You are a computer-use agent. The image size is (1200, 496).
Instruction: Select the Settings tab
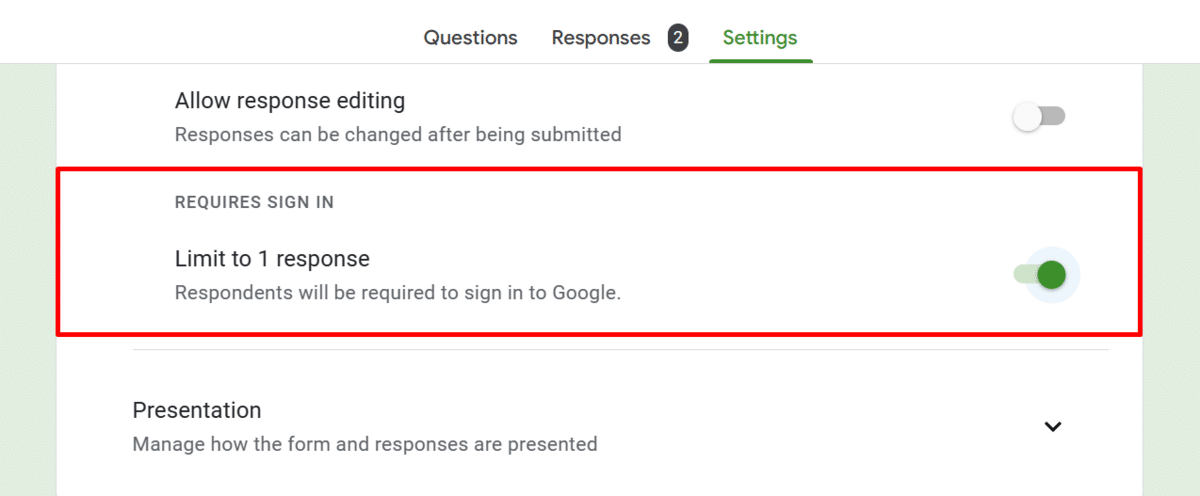[760, 38]
